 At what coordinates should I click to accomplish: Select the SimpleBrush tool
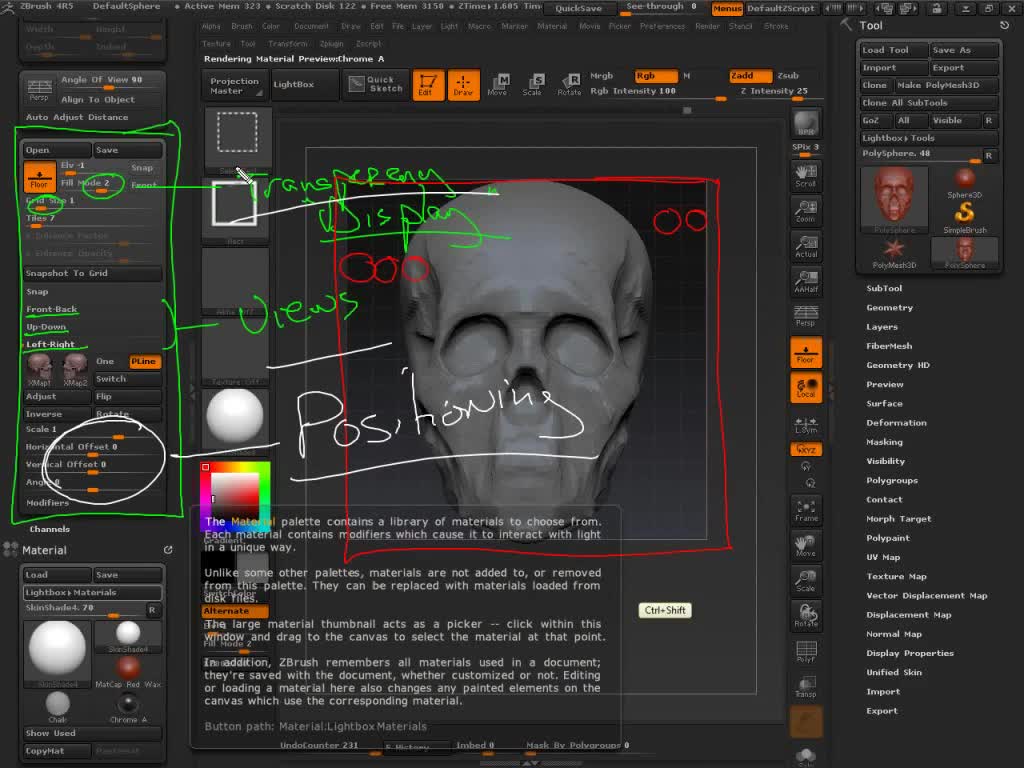click(965, 217)
